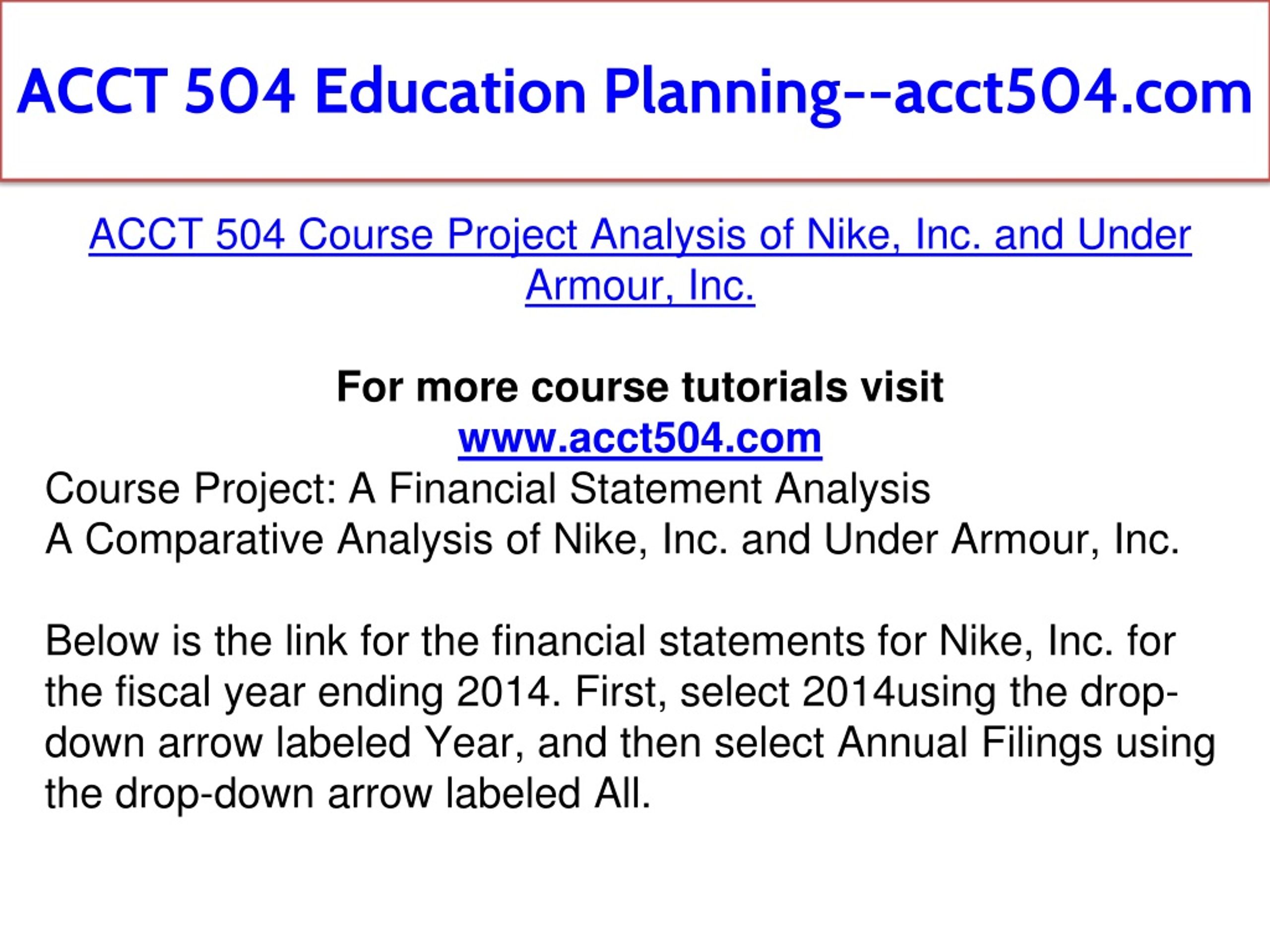Screen dimensions: 1270x952
Task: Click the word 'tutorials' in the bold line
Action: (x=764, y=387)
